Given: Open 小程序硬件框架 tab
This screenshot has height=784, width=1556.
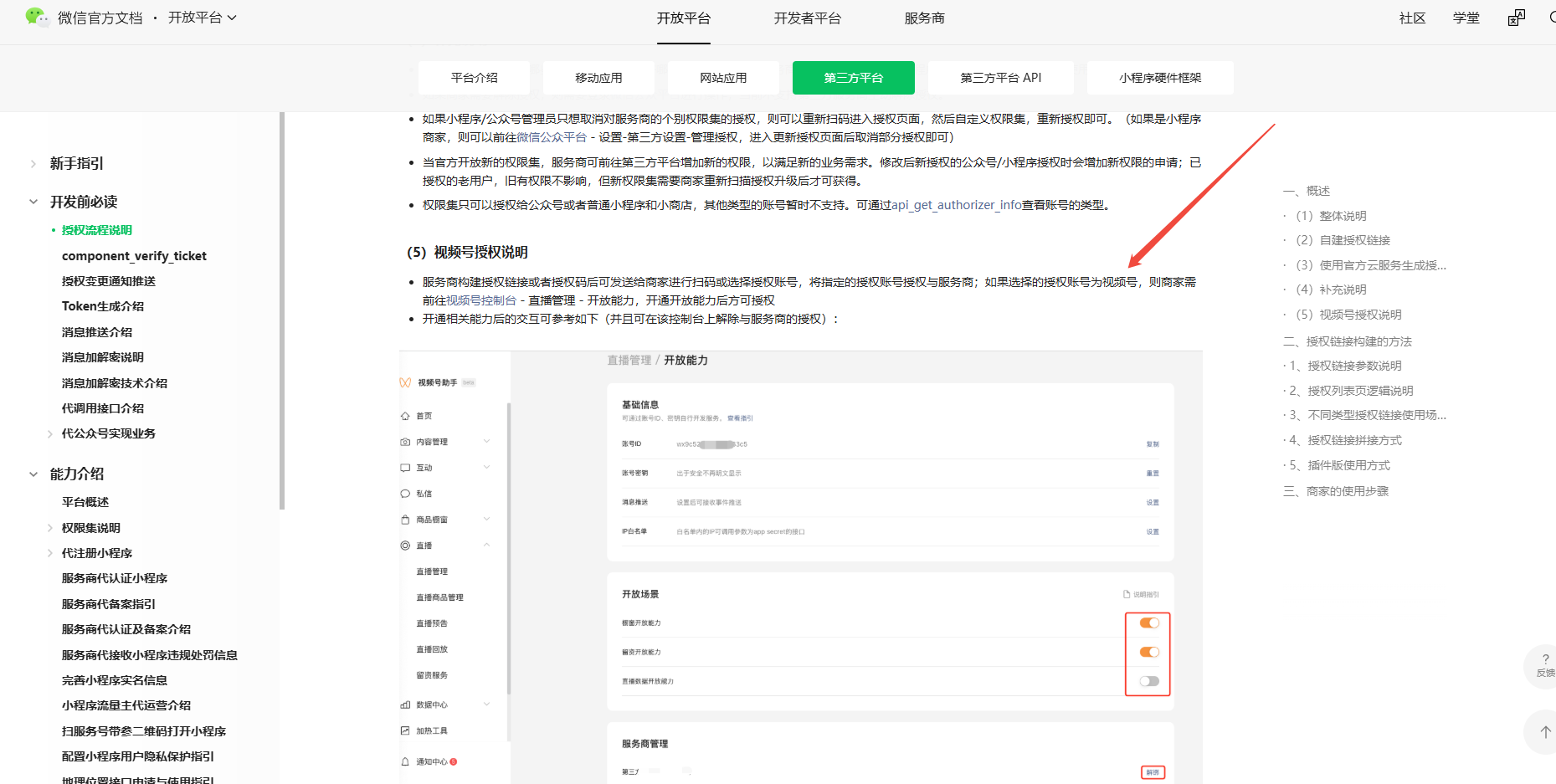Looking at the screenshot, I should pyautogui.click(x=1160, y=78).
